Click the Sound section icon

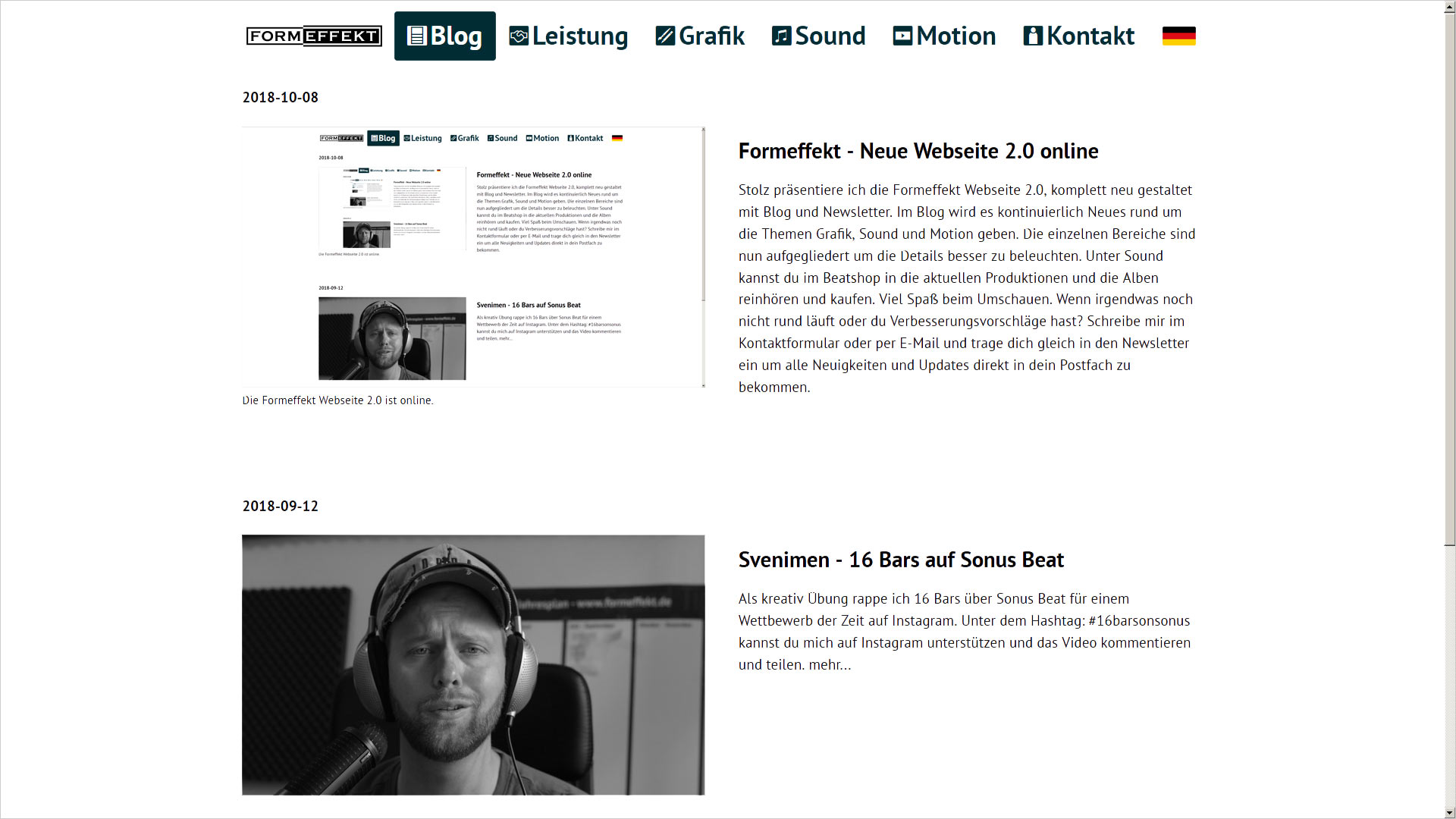pyautogui.click(x=781, y=36)
